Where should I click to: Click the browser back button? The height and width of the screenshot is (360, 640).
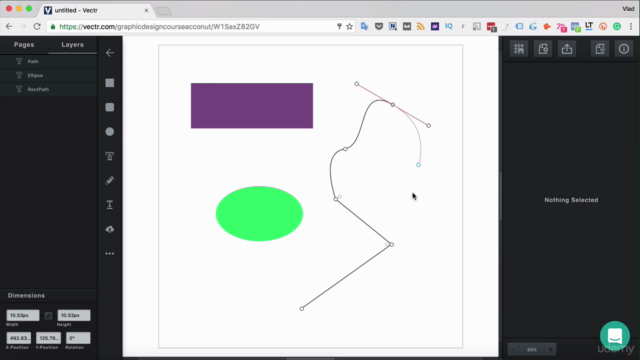(x=9, y=27)
